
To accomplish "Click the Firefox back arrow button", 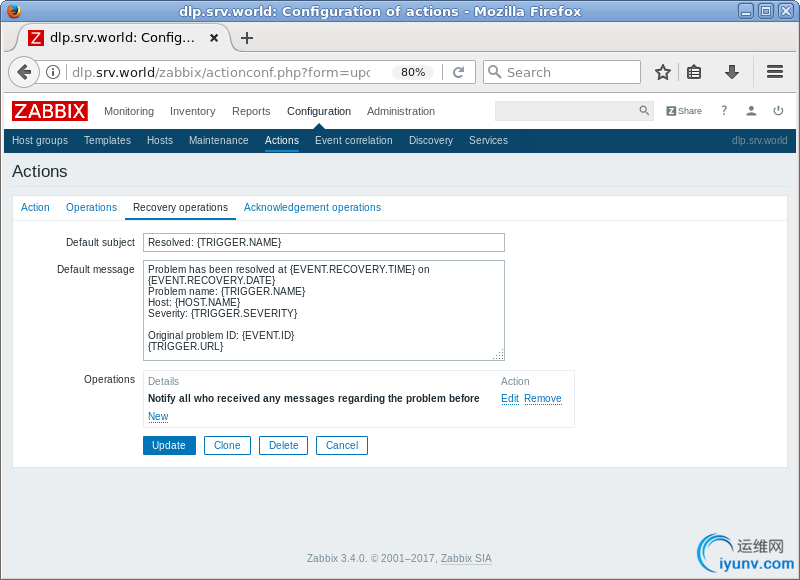I will (23, 72).
